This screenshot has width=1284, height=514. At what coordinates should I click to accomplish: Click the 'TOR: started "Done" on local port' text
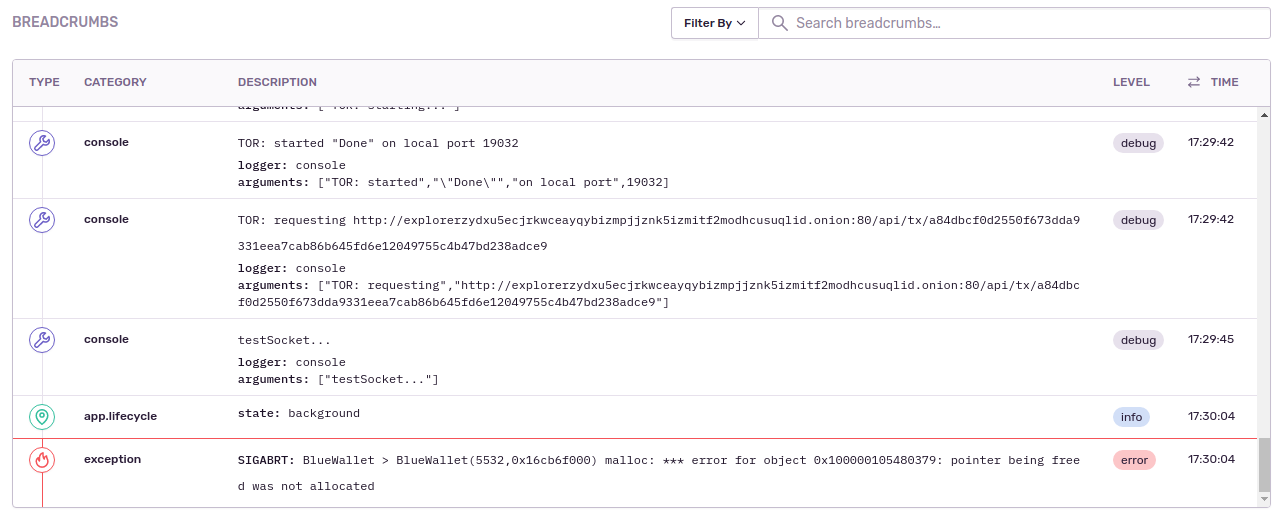coord(378,143)
